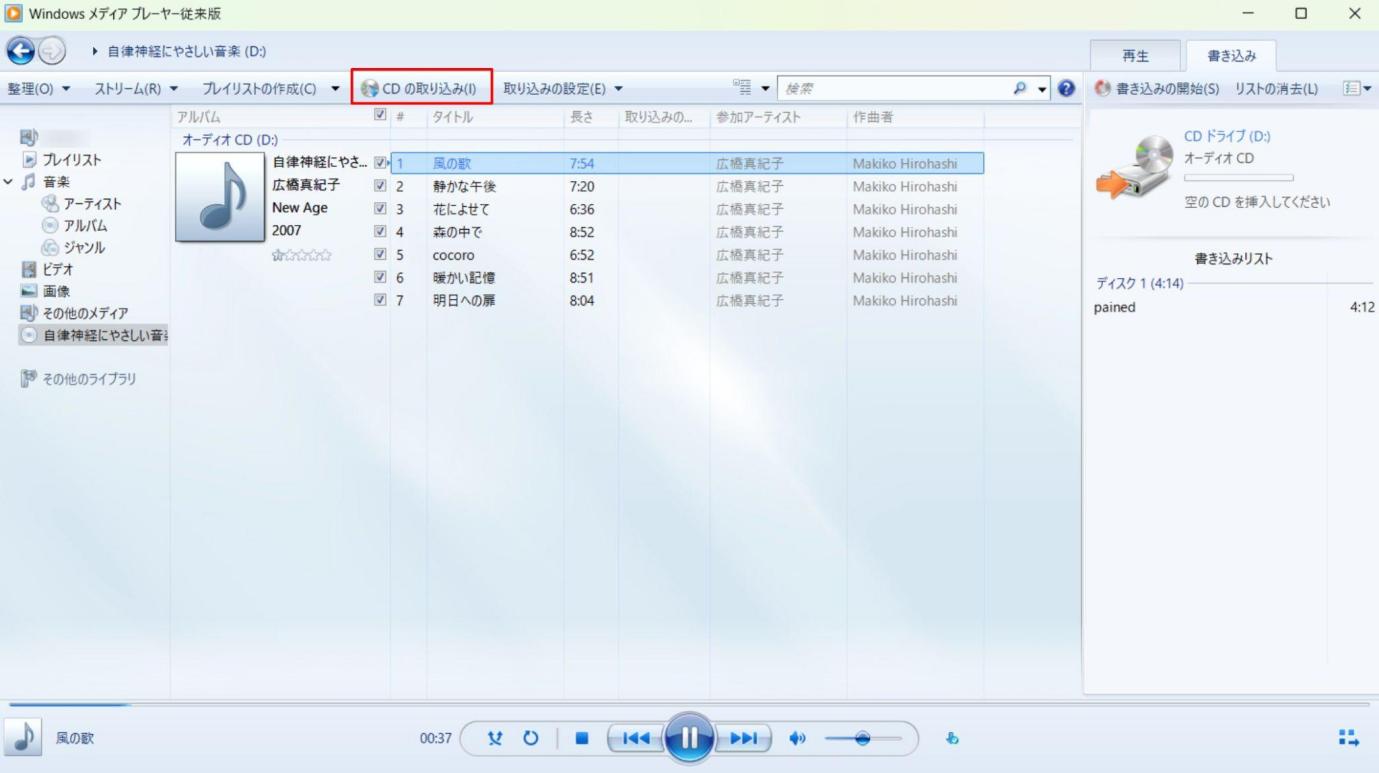Click the ディスク 1 (4:14) header
This screenshot has width=1379, height=773.
pyautogui.click(x=1140, y=284)
